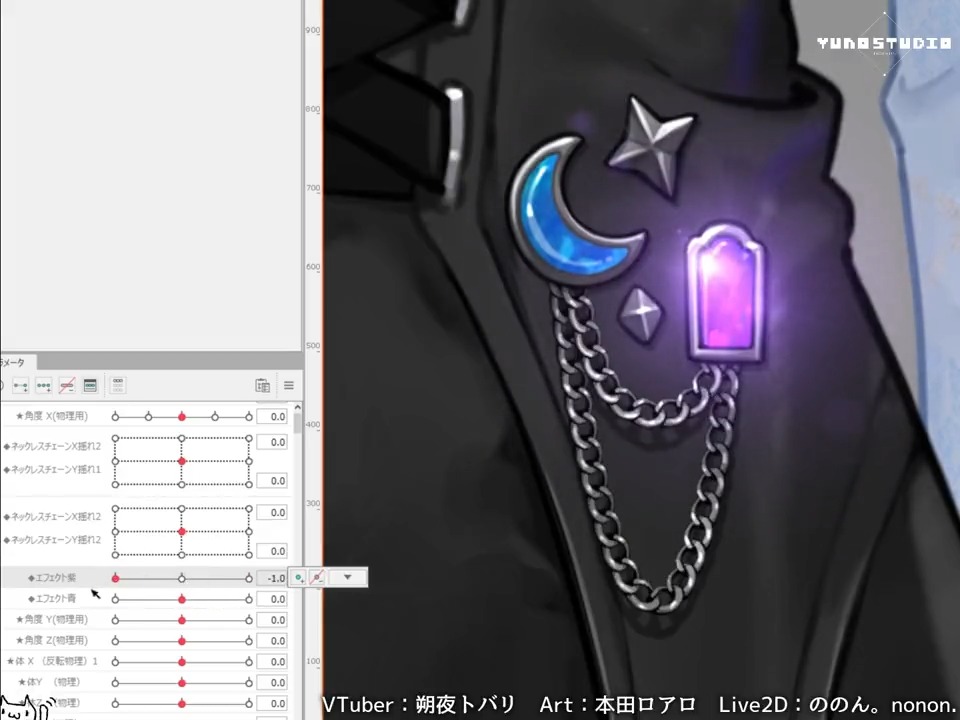Click the エフェクト青 value field
The width and height of the screenshot is (960, 720).
point(272,599)
